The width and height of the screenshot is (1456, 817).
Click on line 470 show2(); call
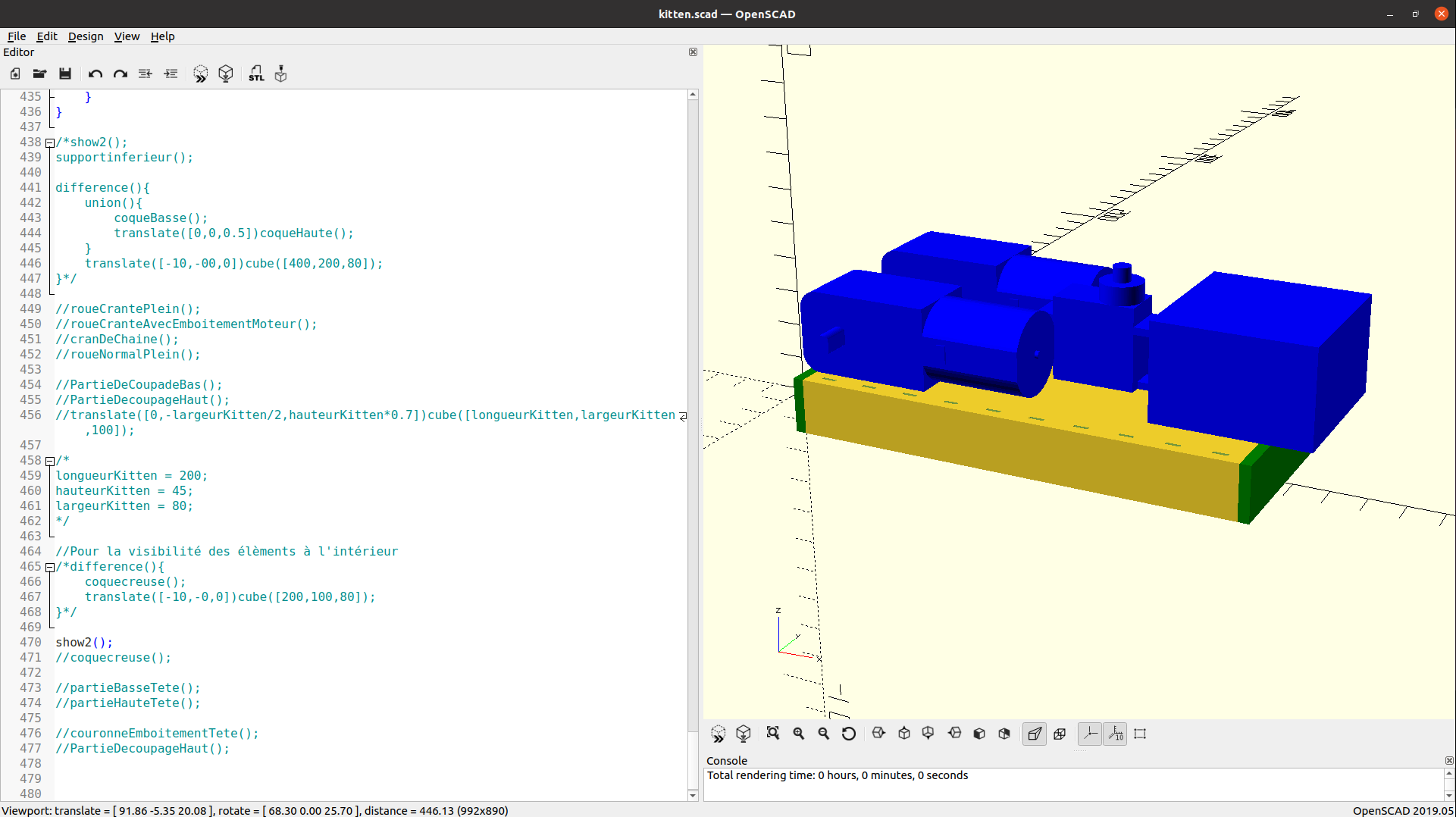(x=84, y=643)
